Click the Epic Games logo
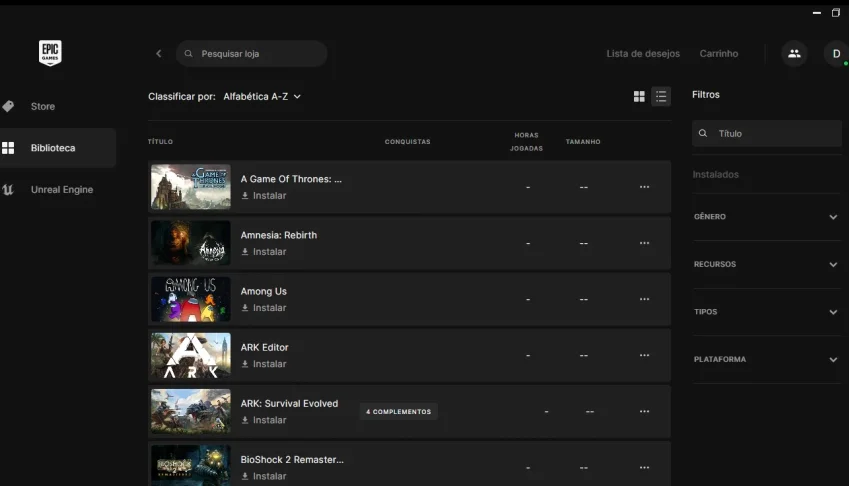 point(50,53)
